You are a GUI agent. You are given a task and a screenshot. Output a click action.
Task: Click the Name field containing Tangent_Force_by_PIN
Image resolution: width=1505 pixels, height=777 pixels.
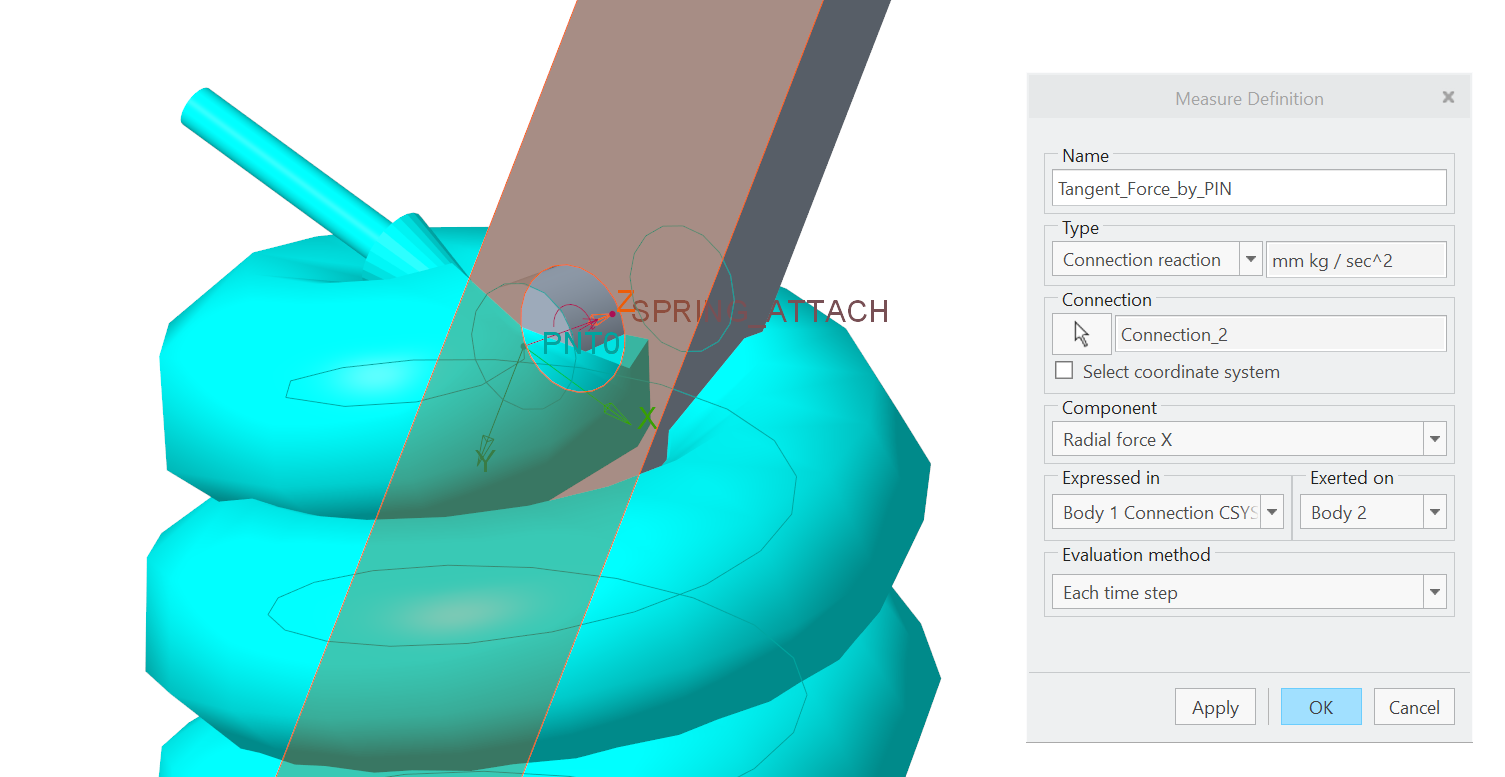[x=1248, y=187]
